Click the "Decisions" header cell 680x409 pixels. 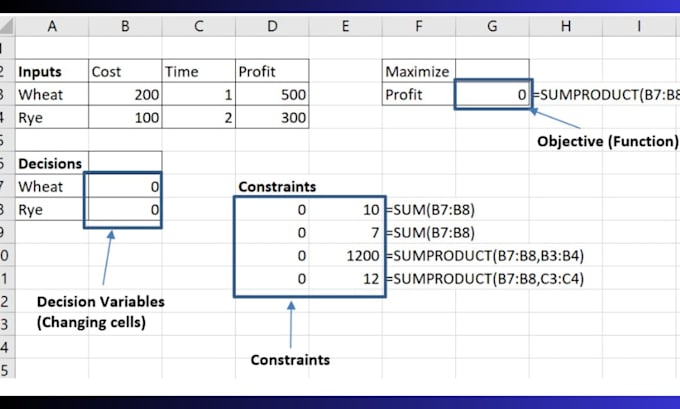(52, 163)
